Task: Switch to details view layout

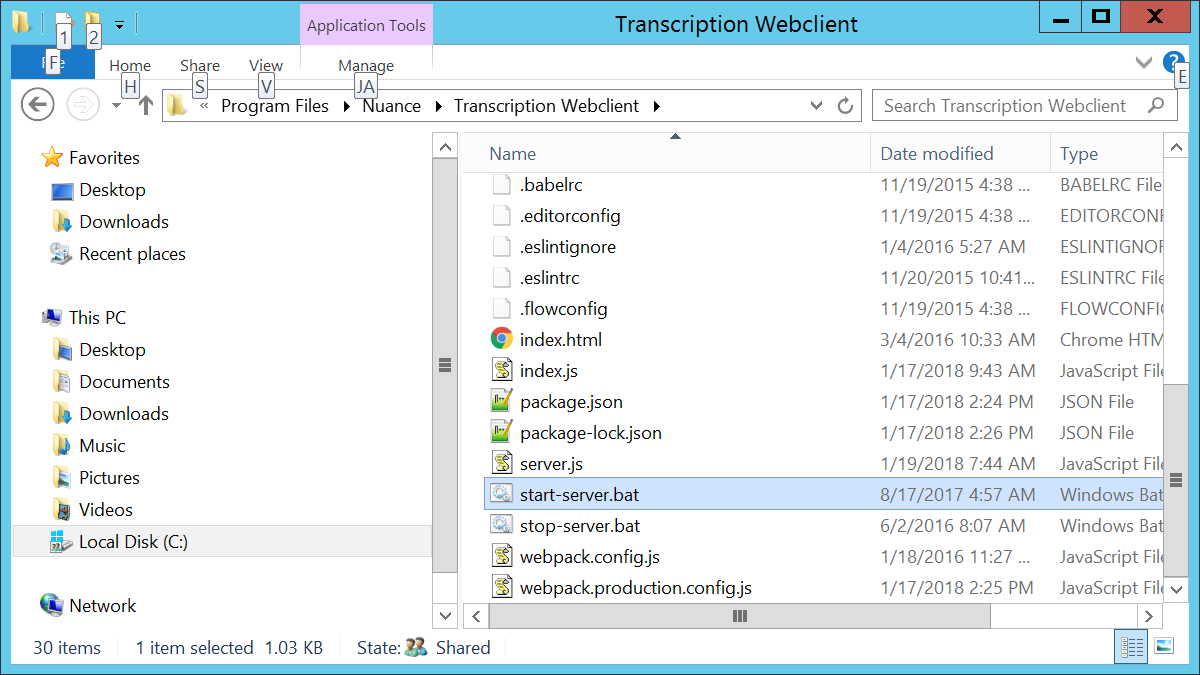Action: (x=1131, y=647)
